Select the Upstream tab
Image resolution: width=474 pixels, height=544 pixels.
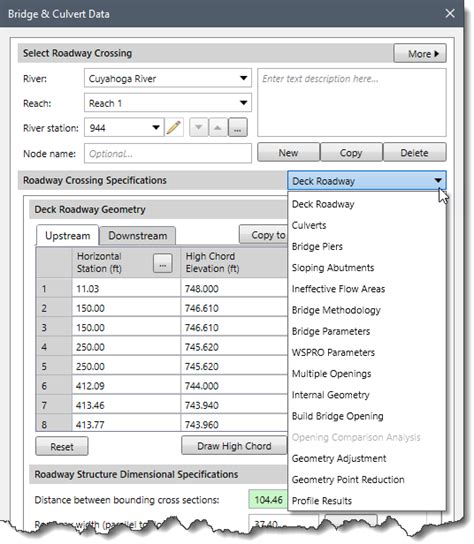[67, 236]
